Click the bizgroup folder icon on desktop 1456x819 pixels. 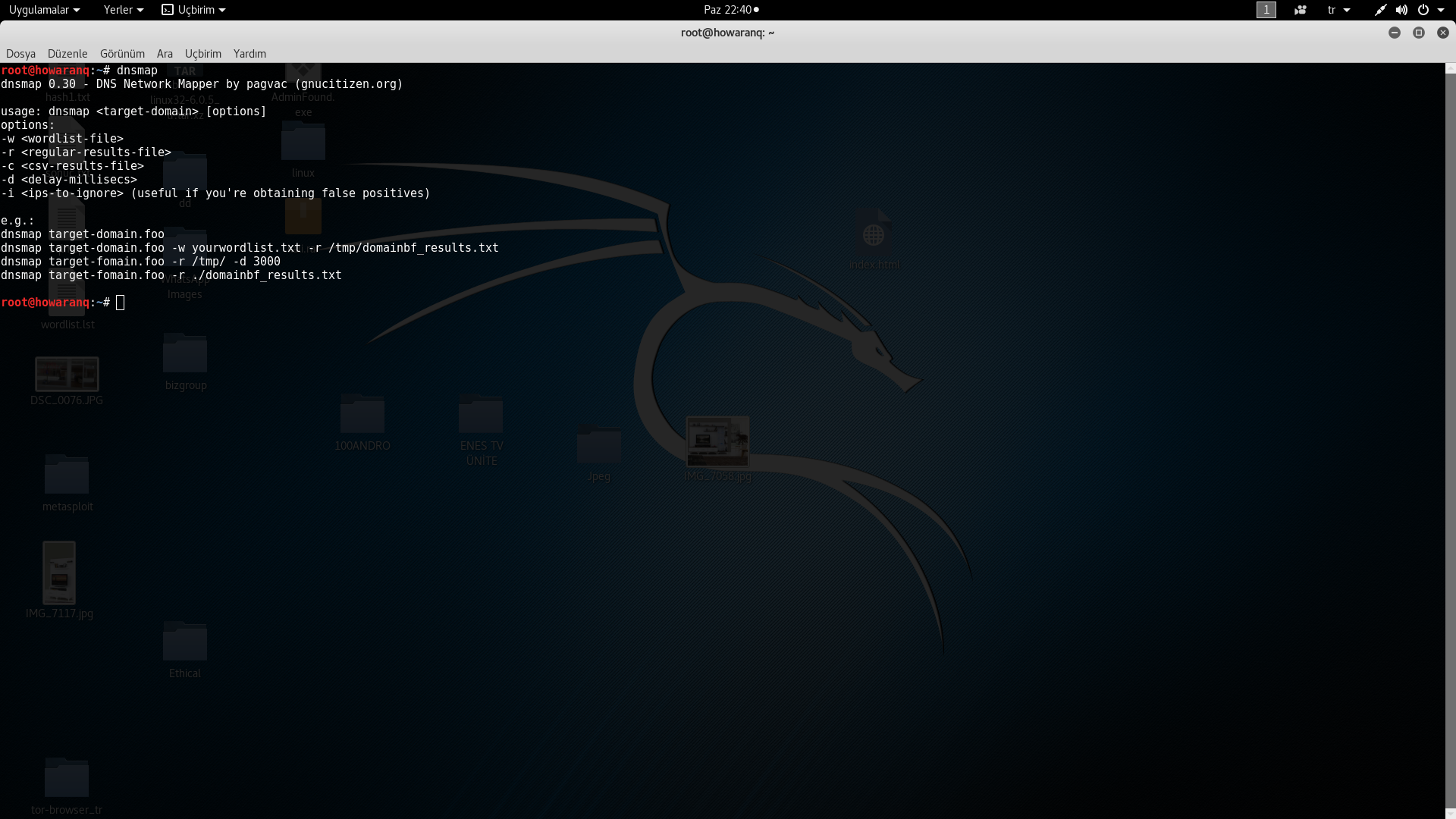coord(185,353)
